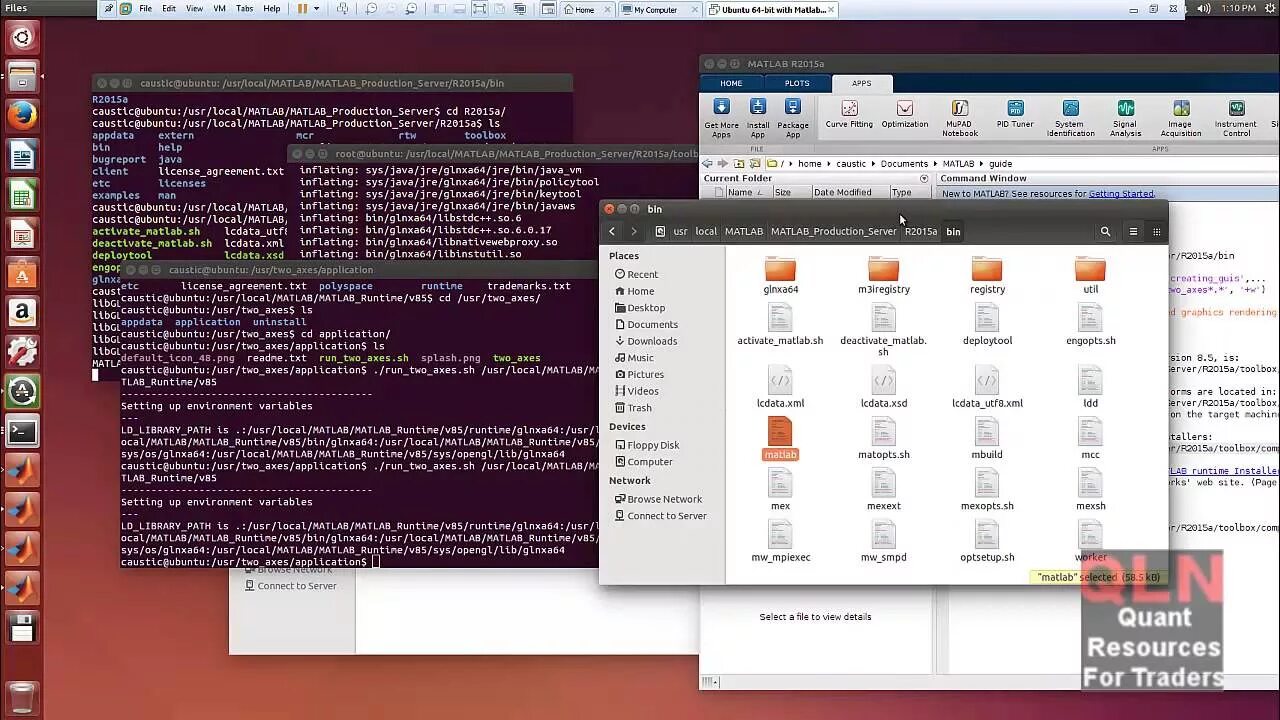Open Documents in Places sidebar
Viewport: 1280px width, 720px height.
(646, 324)
